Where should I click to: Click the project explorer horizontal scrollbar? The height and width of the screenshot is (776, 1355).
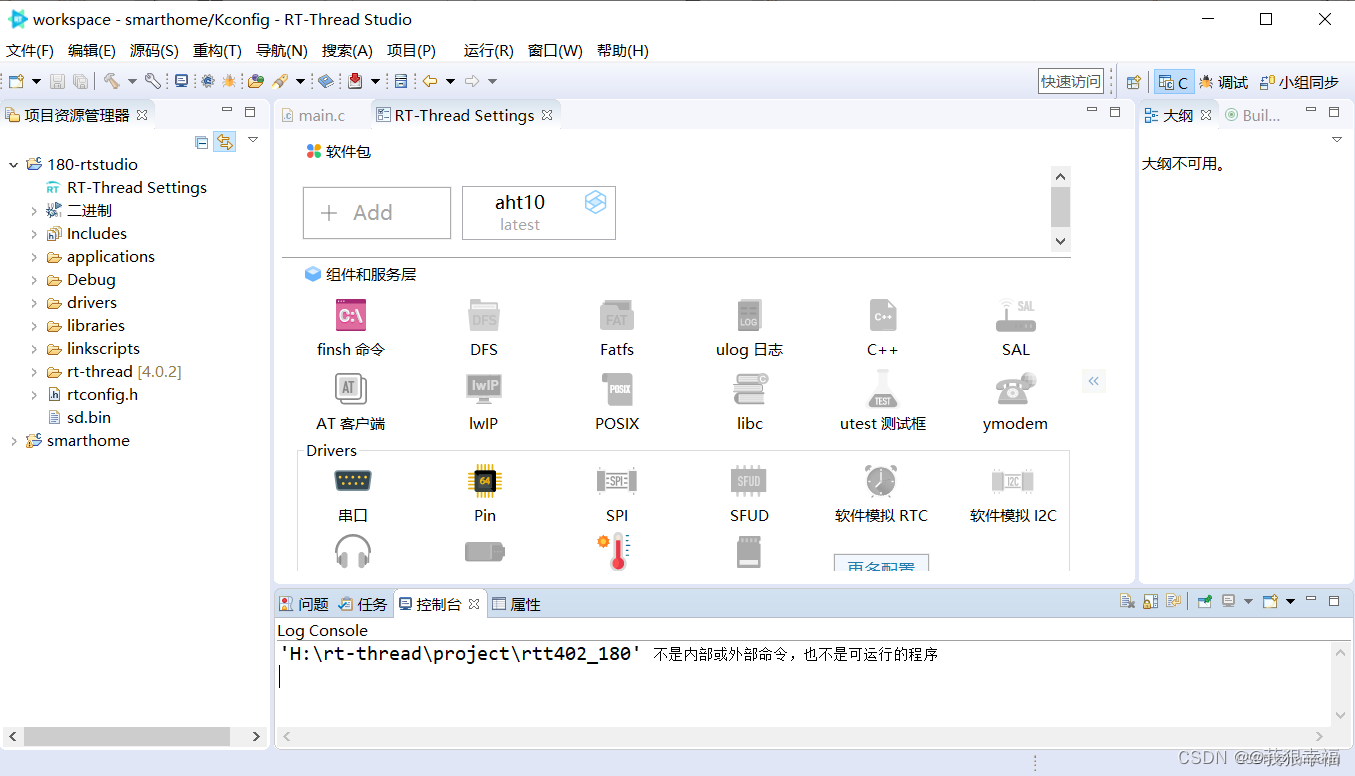pyautogui.click(x=126, y=736)
